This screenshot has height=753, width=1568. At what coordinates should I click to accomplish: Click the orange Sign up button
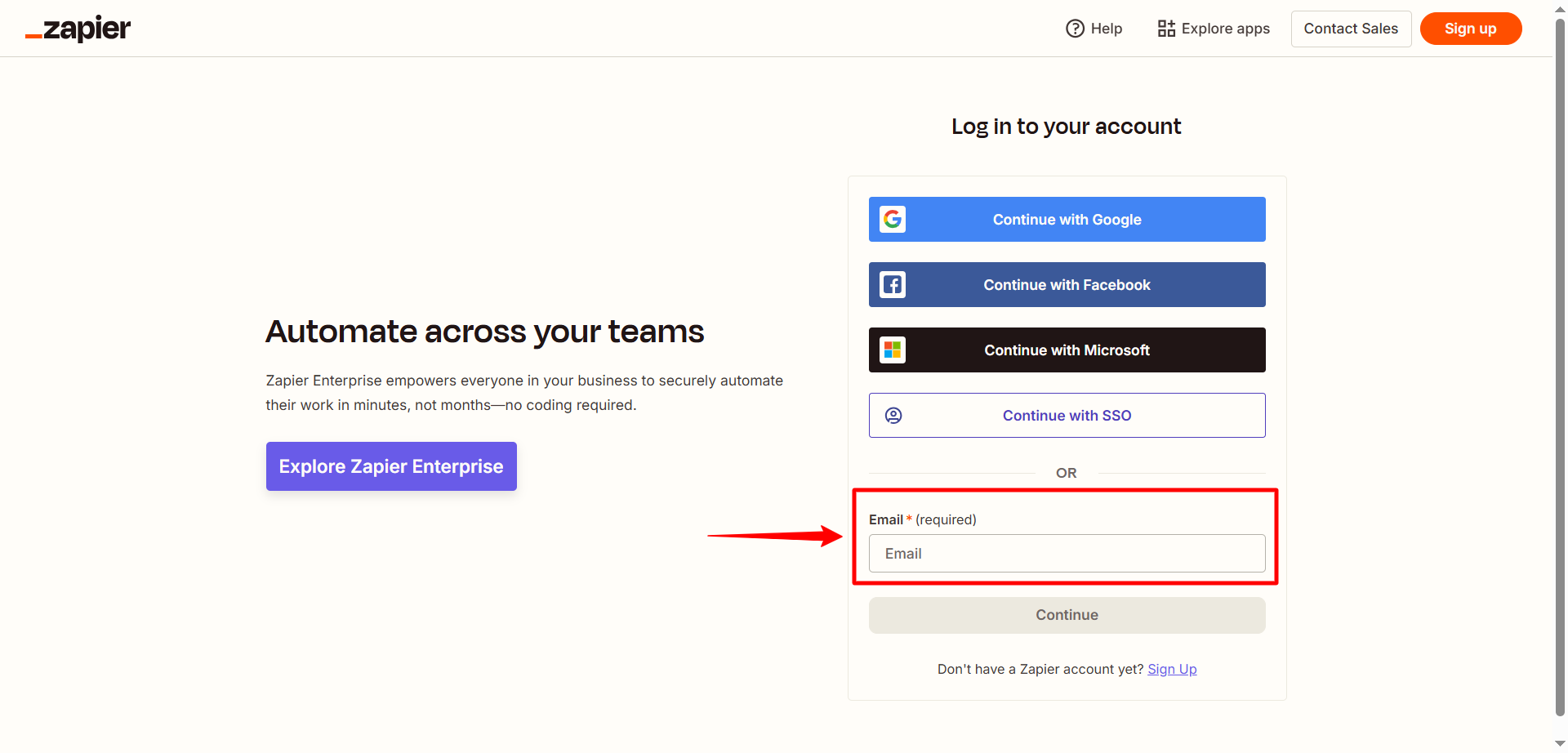coord(1471,29)
